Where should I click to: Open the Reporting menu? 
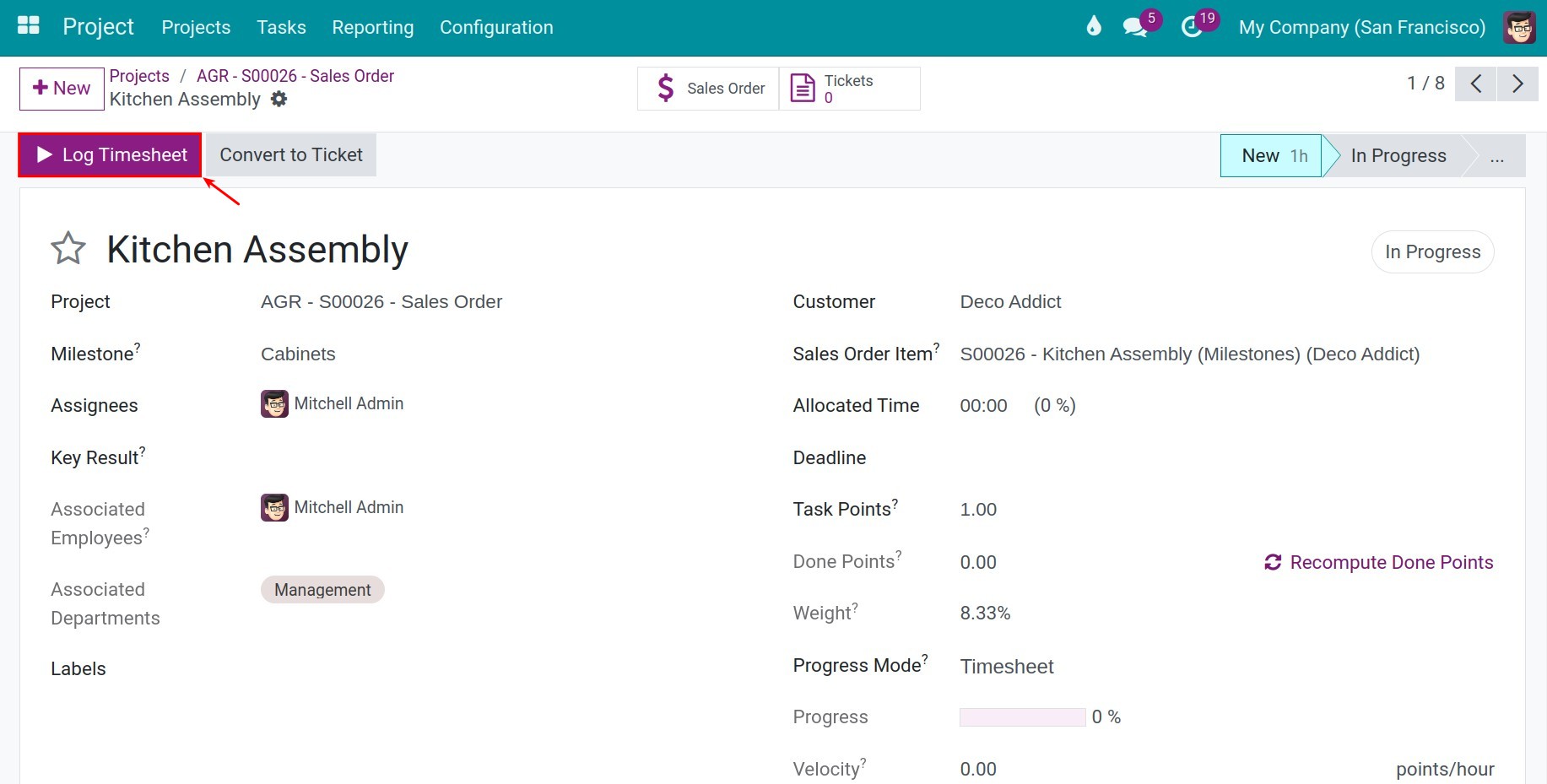(x=373, y=27)
